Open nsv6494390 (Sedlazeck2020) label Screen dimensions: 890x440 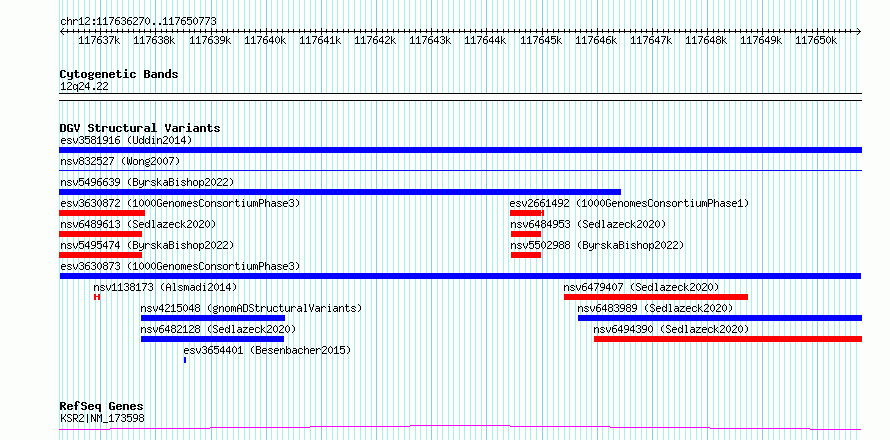pyautogui.click(x=671, y=329)
